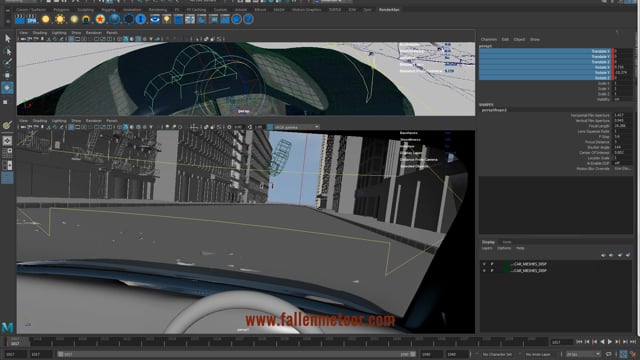Start IPR render from the shelf icon
Screen dimensions: 640x360
coord(32,19)
